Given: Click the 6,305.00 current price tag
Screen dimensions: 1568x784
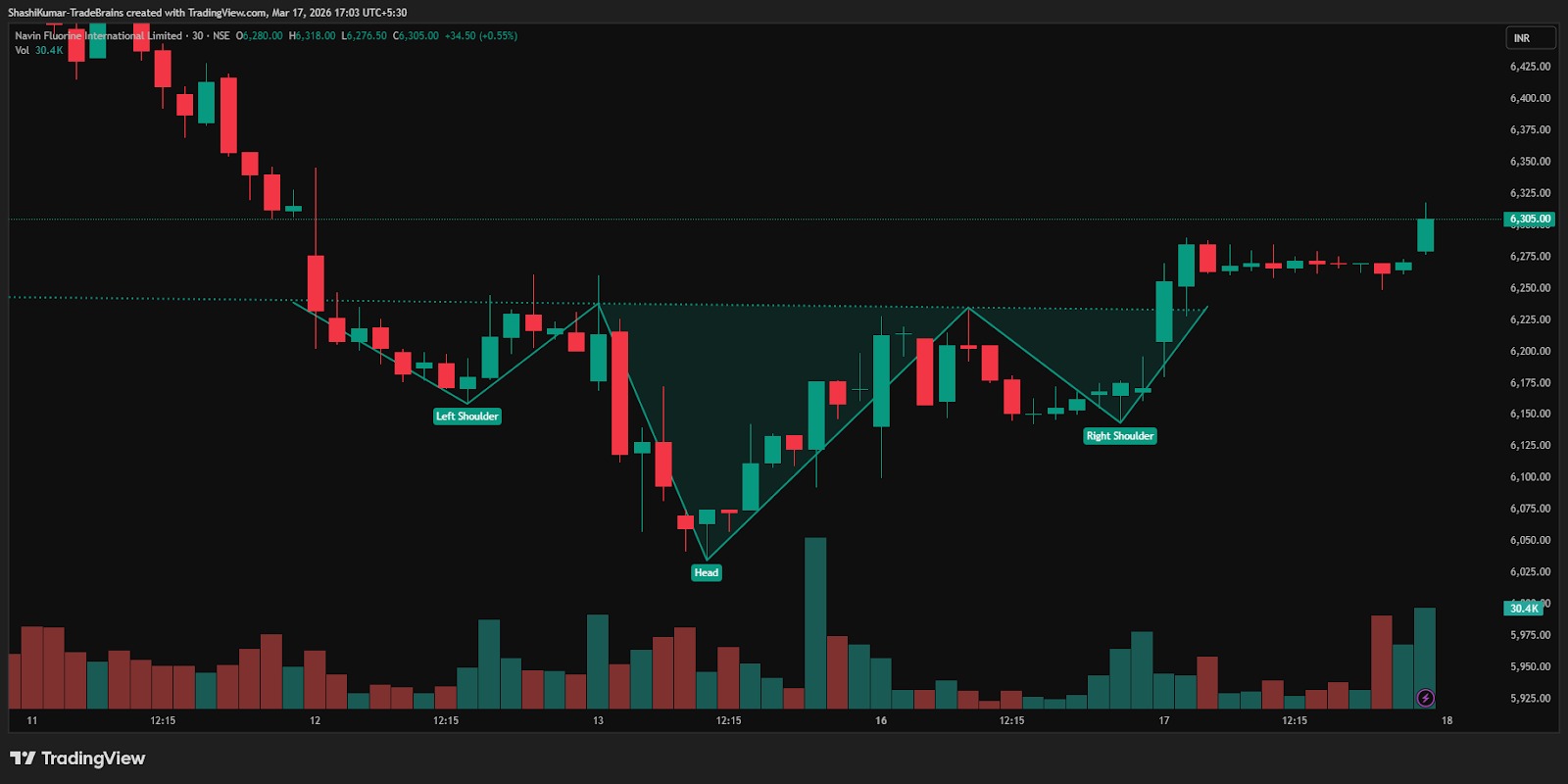Looking at the screenshot, I should 1529,220.
